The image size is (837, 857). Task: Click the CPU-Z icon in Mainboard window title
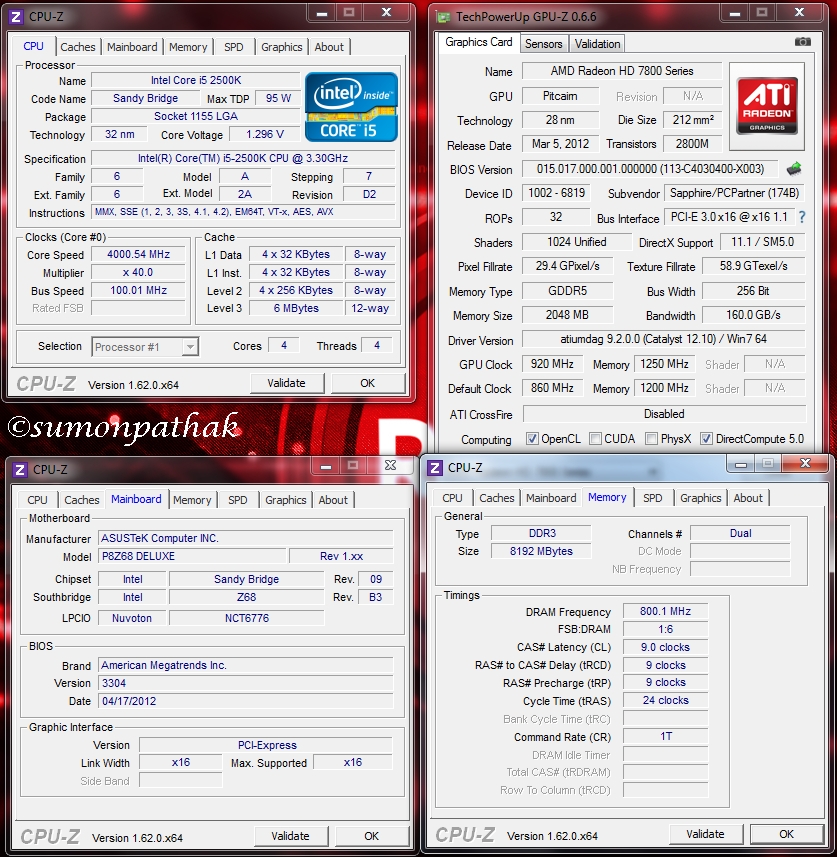[x=20, y=469]
